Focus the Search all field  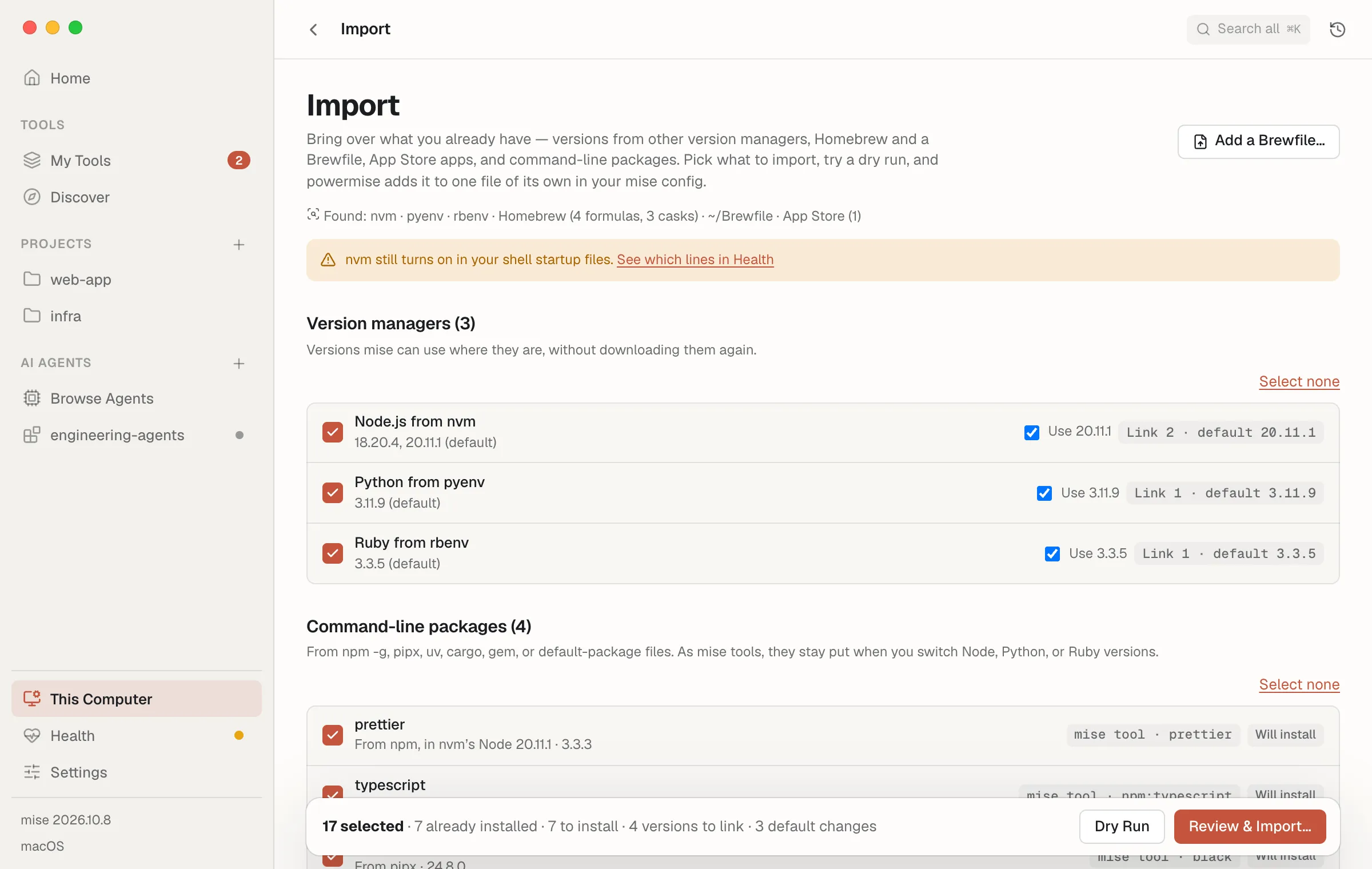pyautogui.click(x=1248, y=29)
